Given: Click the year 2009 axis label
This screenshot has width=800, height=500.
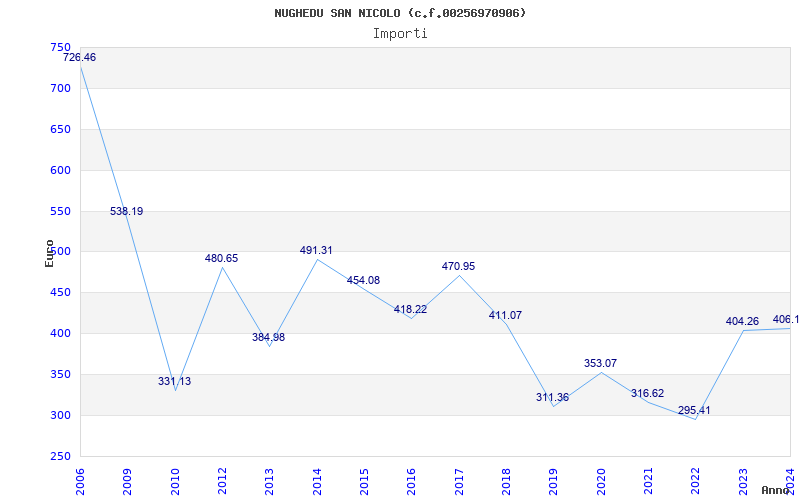Looking at the screenshot, I should point(128,482).
